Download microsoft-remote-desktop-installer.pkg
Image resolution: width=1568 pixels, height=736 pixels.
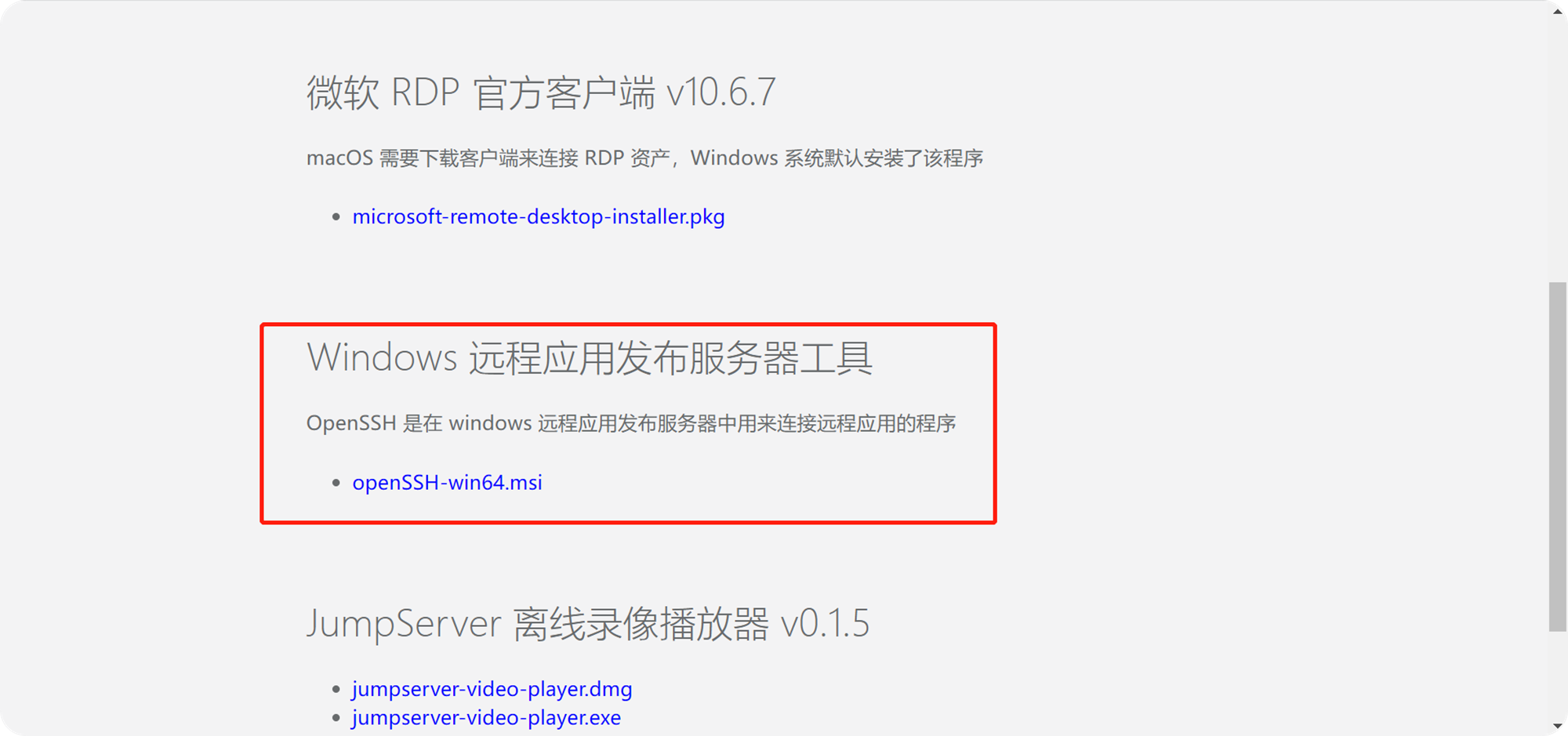click(x=539, y=216)
